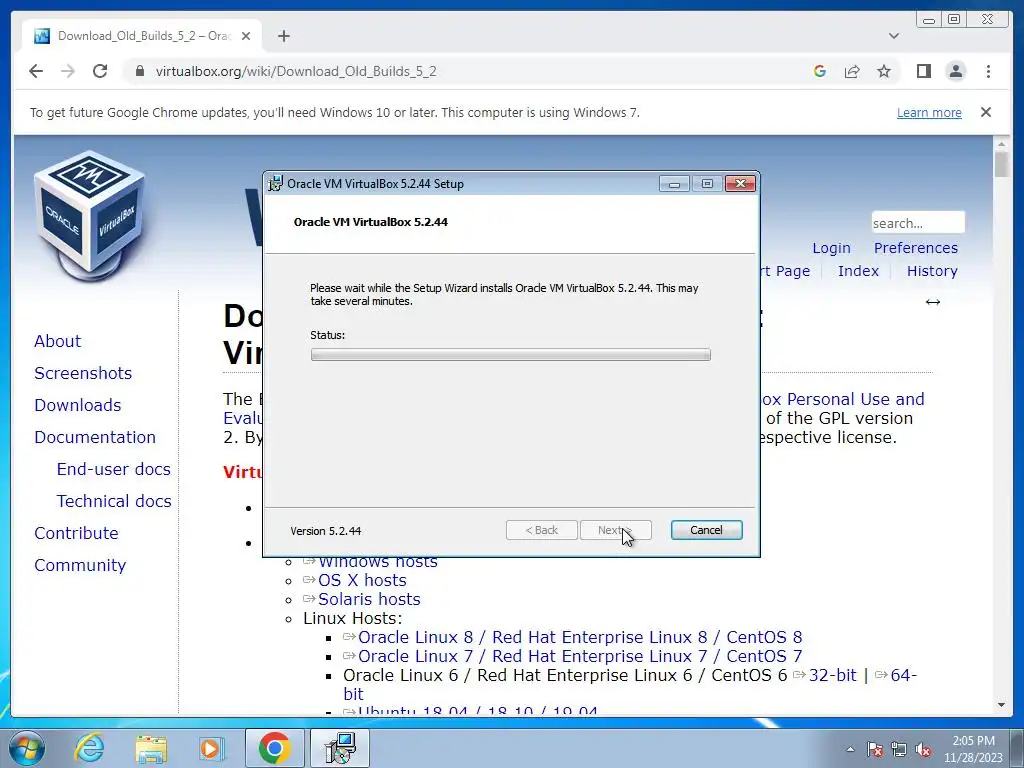This screenshot has width=1024, height=768.
Task: Switch to VirtualBox installer taskbar icon
Action: tap(340, 748)
